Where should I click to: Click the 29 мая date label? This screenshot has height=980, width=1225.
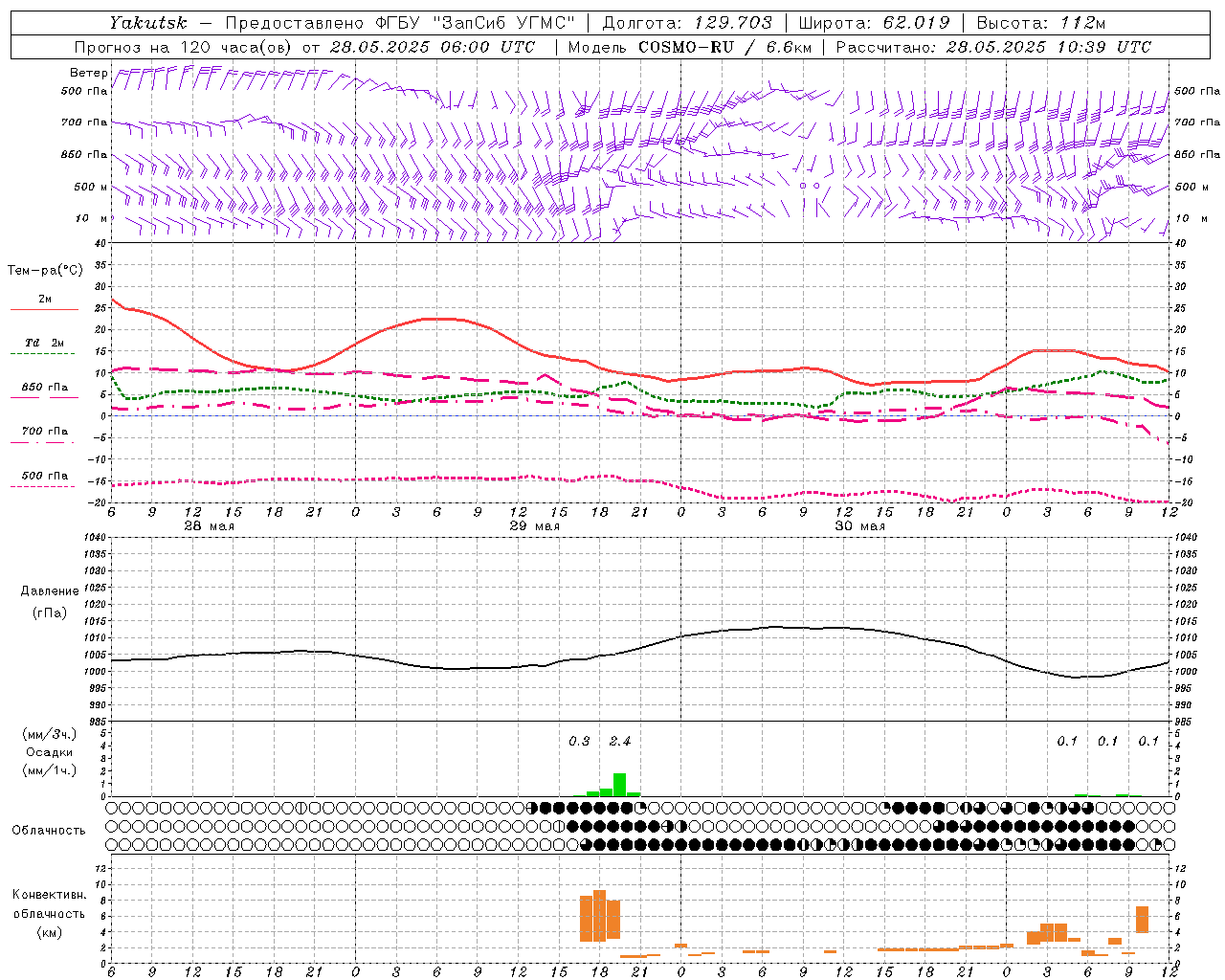point(534,526)
